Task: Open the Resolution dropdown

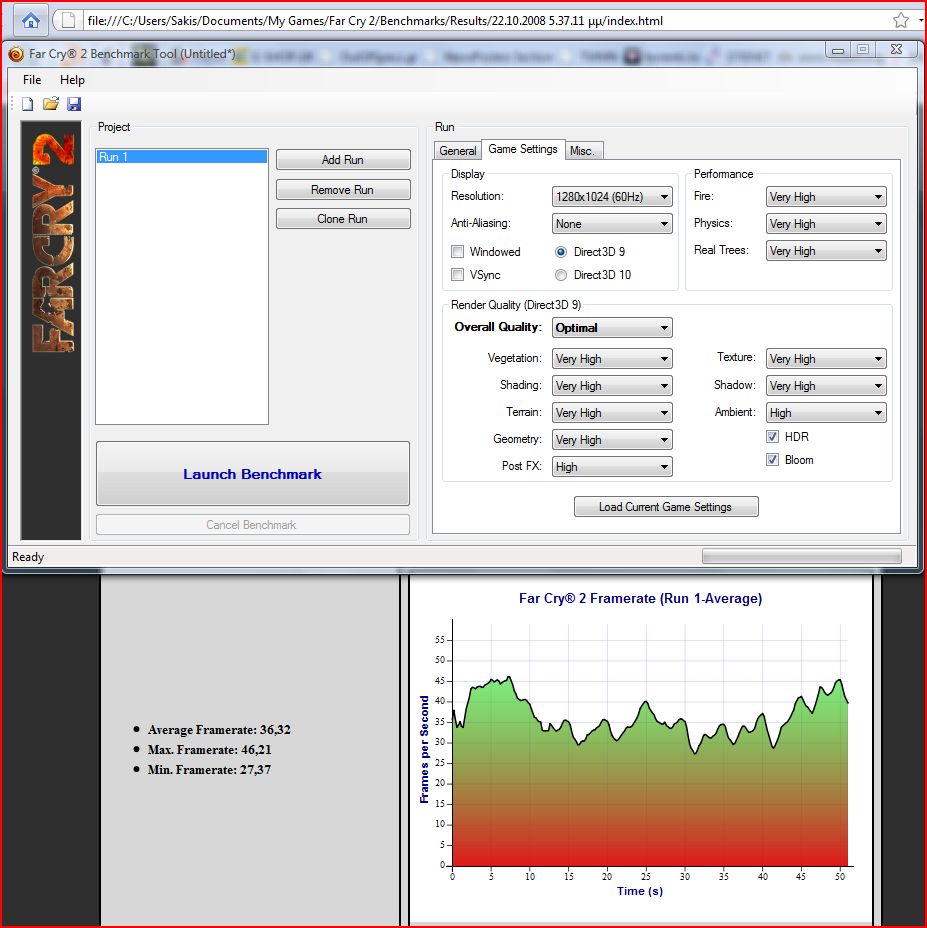Action: (x=612, y=196)
